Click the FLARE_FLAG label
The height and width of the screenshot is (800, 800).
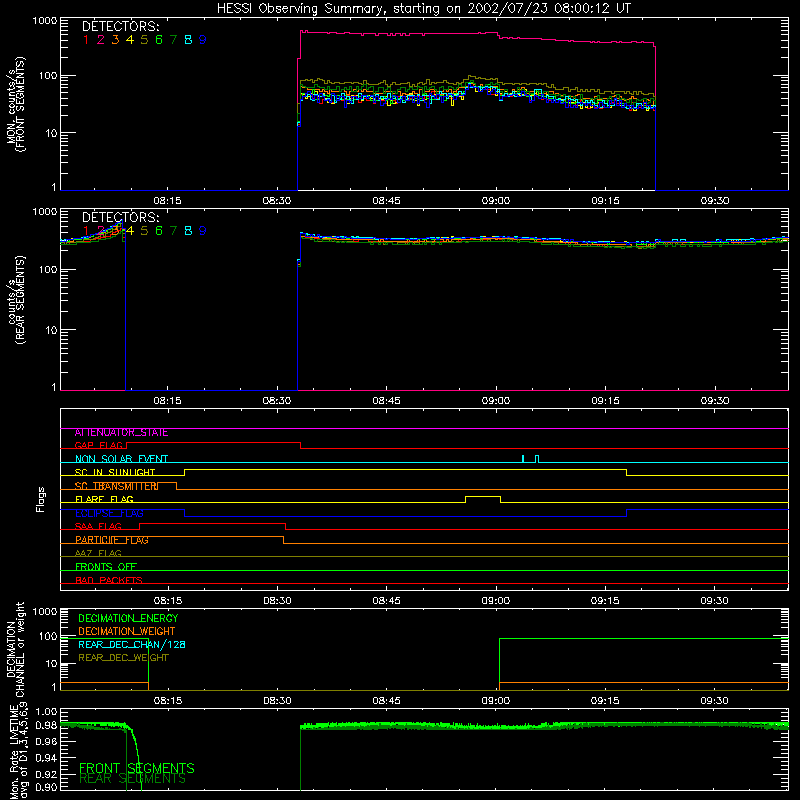coord(104,499)
